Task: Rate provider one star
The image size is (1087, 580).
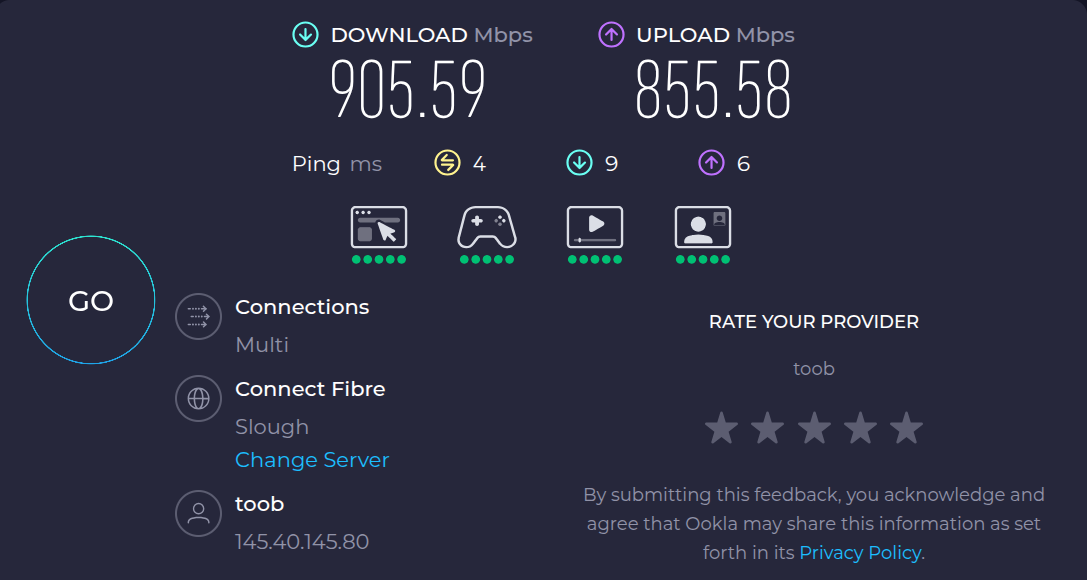Action: [721, 428]
